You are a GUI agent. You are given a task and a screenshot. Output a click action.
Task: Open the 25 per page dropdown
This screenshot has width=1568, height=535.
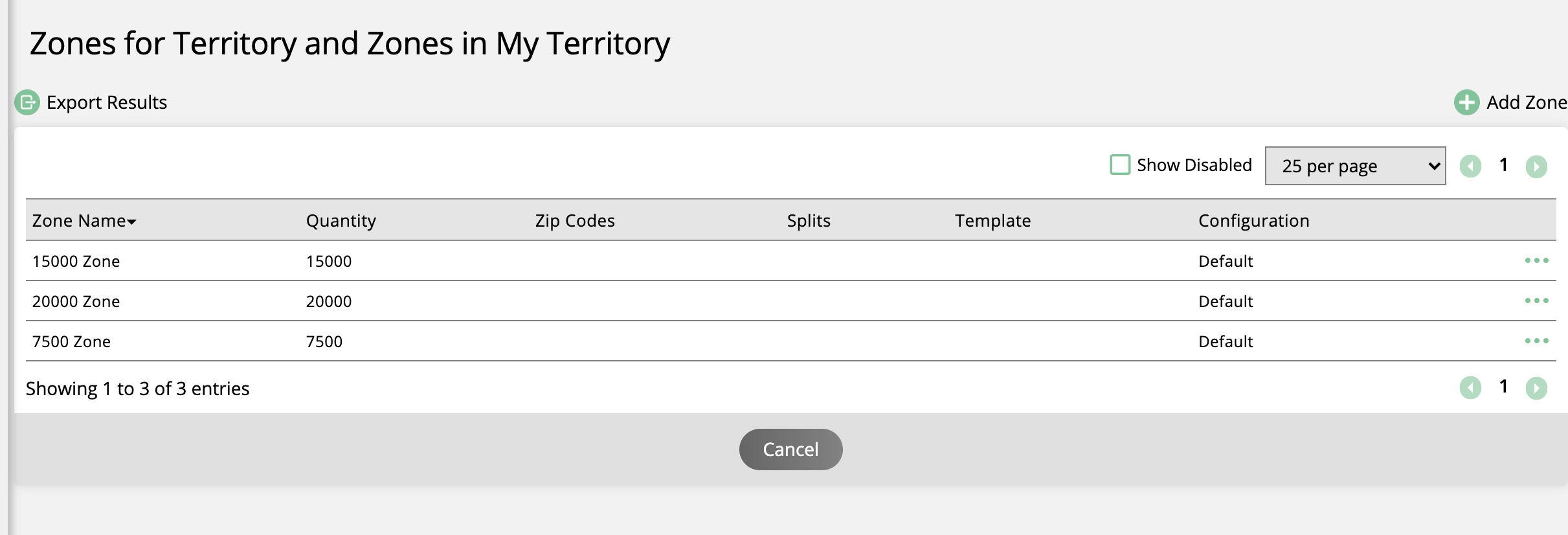1355,166
